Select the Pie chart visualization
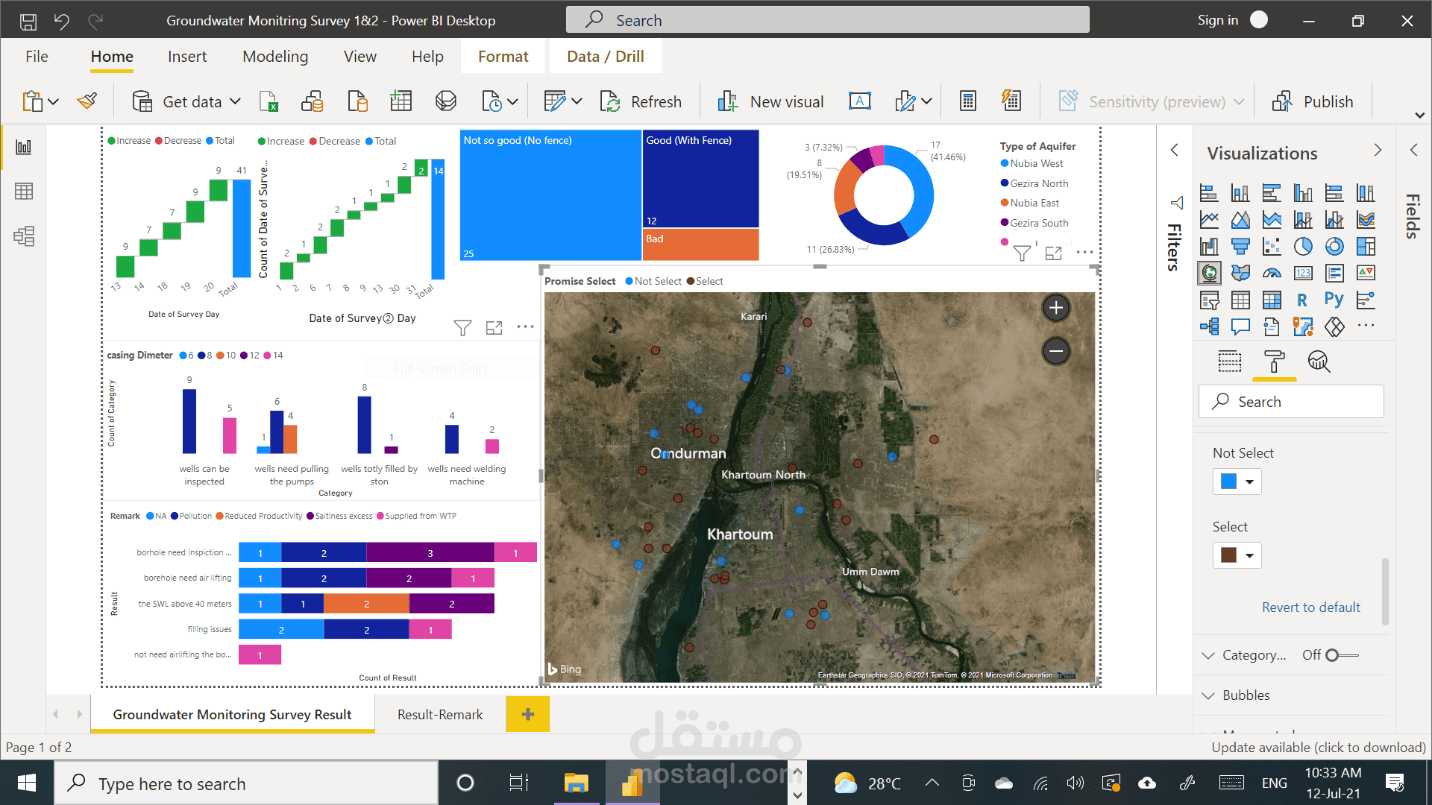1432x805 pixels. [1303, 246]
